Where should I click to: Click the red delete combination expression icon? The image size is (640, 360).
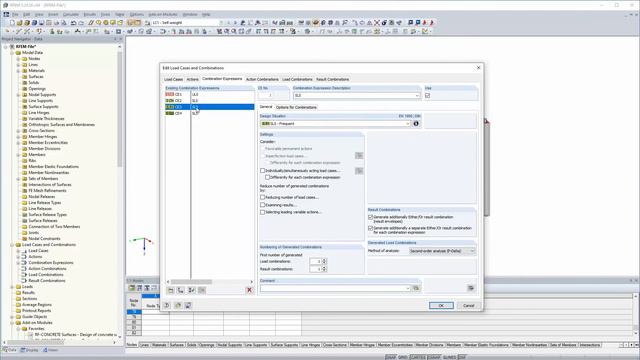pyautogui.click(x=249, y=290)
